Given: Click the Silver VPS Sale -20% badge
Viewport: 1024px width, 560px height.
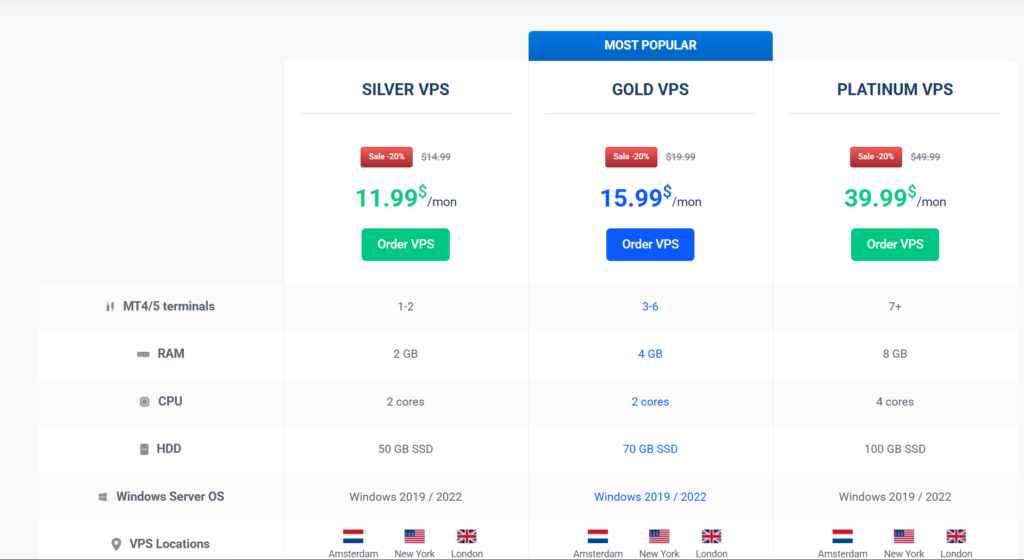Looking at the screenshot, I should (x=386, y=157).
